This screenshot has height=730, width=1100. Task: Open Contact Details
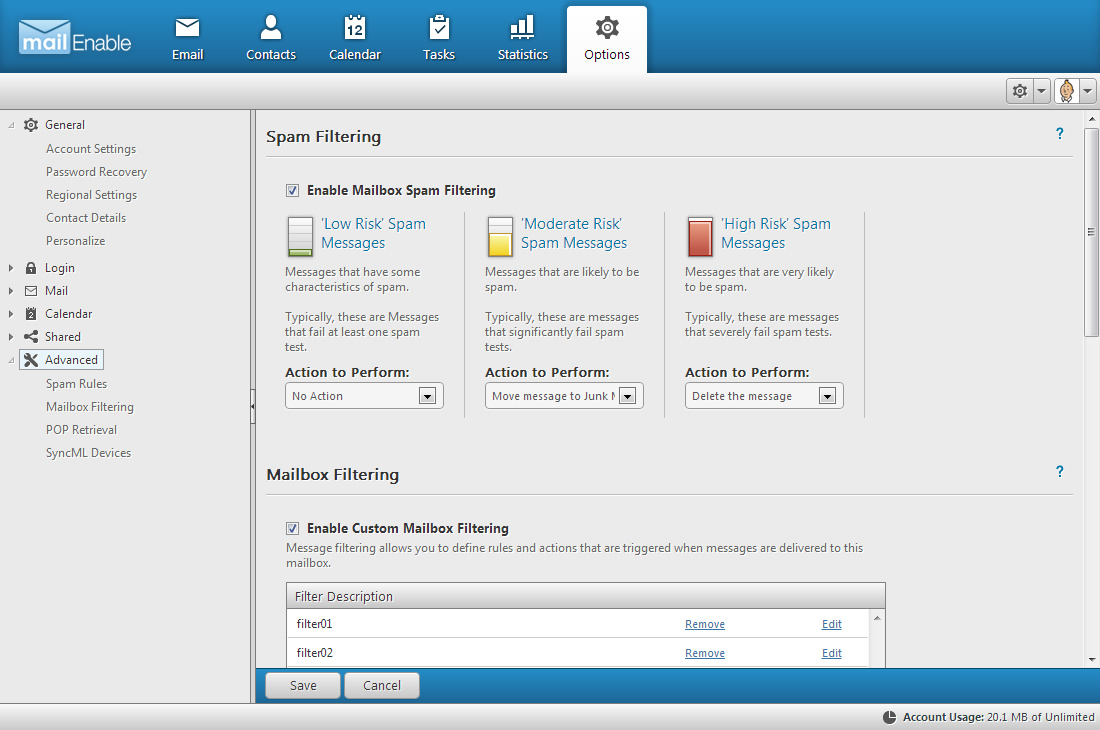coord(86,218)
